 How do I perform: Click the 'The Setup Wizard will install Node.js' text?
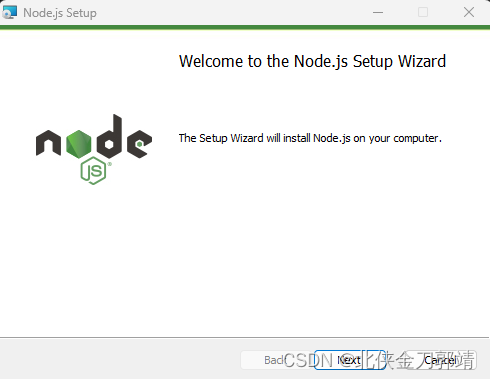[x=310, y=138]
